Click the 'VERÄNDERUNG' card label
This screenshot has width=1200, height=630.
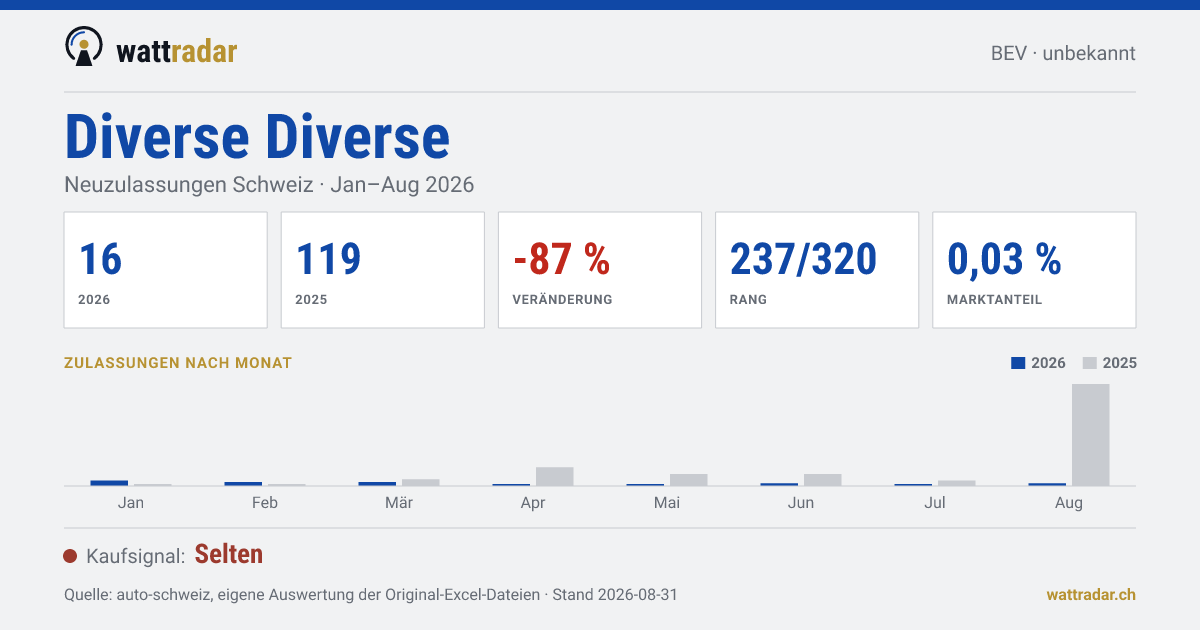click(x=562, y=300)
